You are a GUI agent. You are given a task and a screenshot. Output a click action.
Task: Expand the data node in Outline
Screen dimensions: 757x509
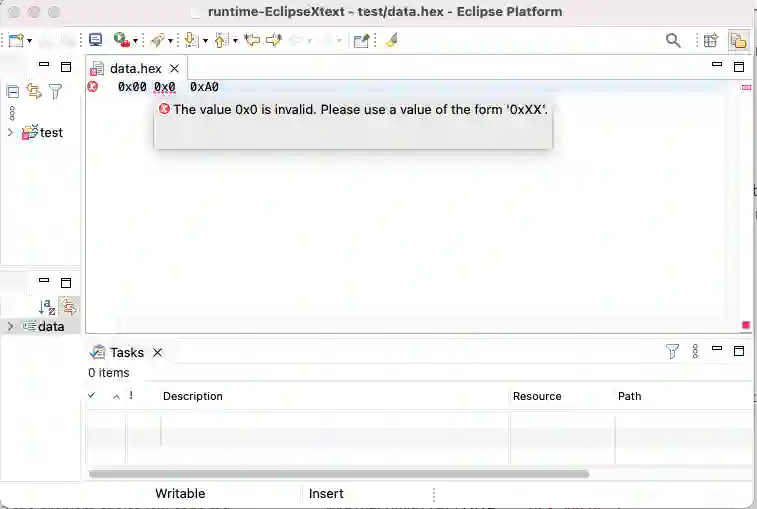10,327
